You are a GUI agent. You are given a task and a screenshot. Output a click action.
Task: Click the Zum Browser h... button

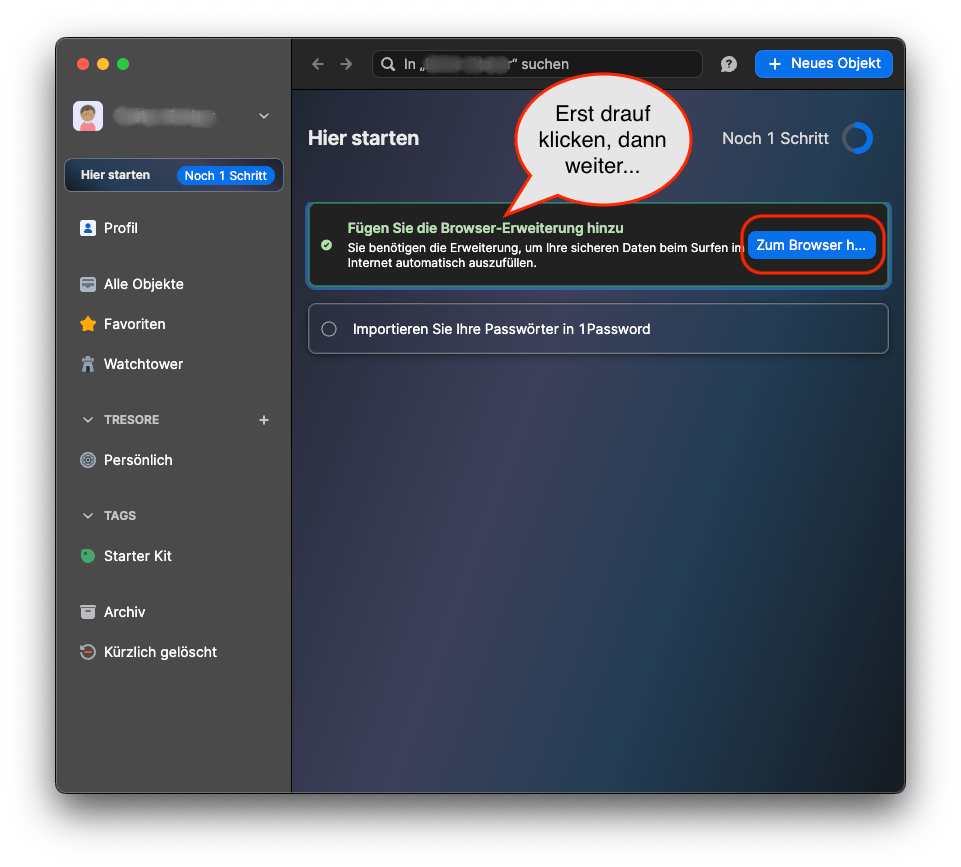click(x=811, y=245)
